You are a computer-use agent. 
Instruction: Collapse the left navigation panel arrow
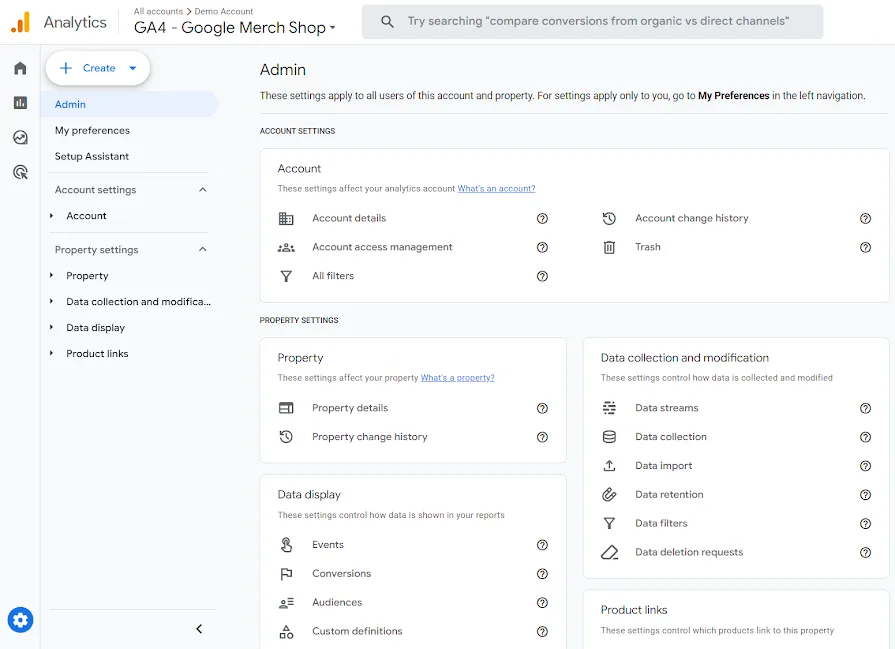pos(199,629)
